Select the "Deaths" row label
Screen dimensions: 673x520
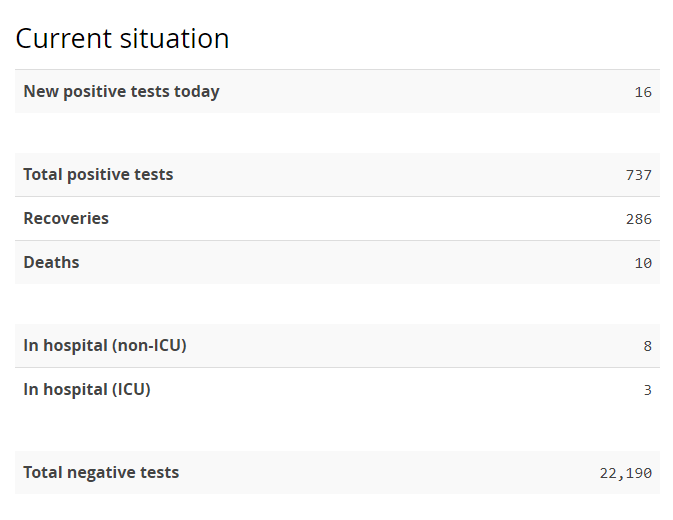(51, 263)
